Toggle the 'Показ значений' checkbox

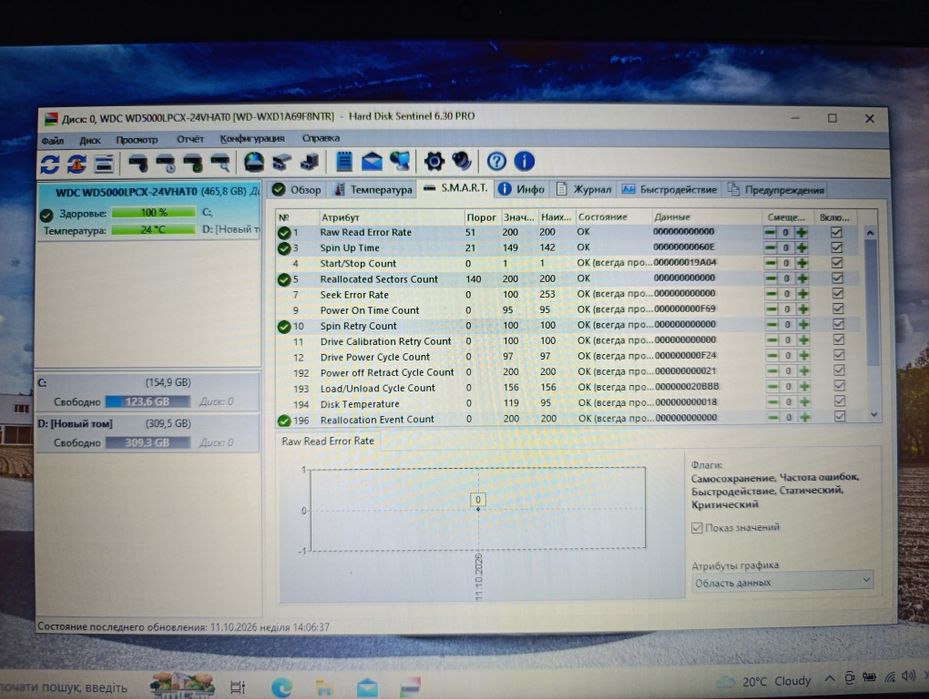click(697, 527)
